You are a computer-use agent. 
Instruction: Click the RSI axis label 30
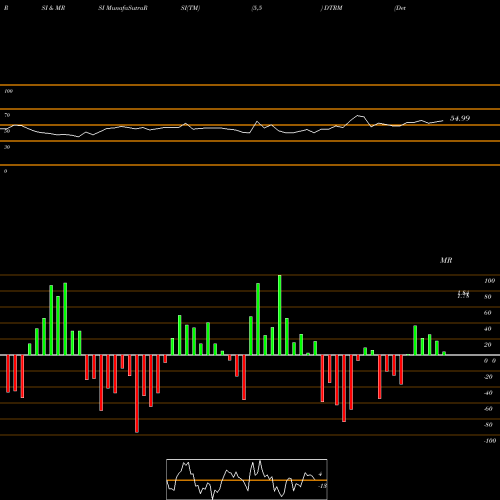click(x=7, y=147)
